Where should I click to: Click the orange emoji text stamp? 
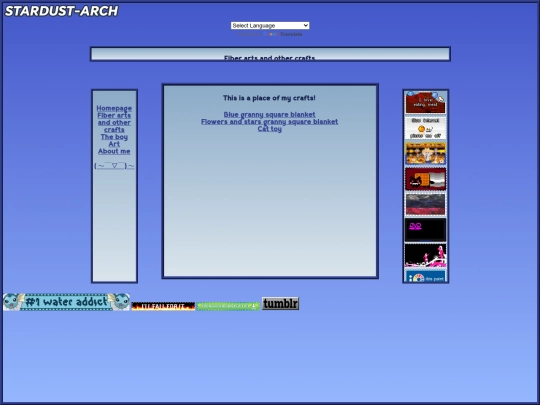(x=425, y=128)
